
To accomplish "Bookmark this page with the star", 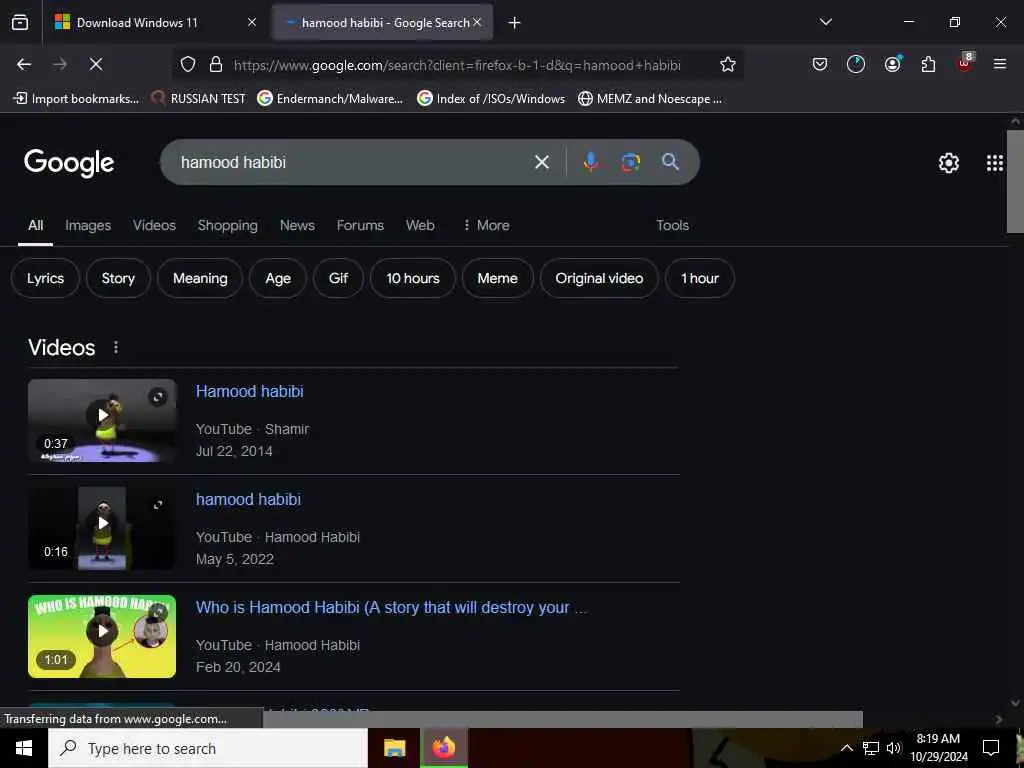I will [728, 64].
